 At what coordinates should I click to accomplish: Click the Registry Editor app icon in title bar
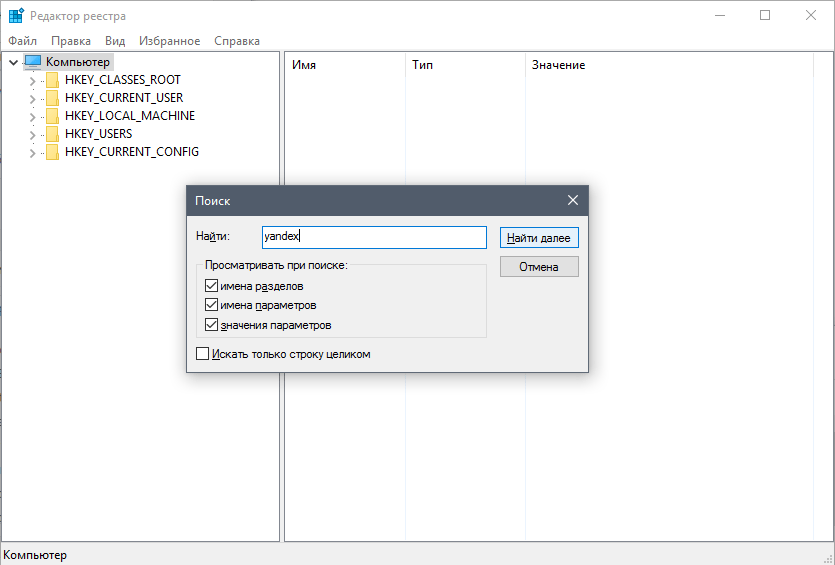pos(16,16)
